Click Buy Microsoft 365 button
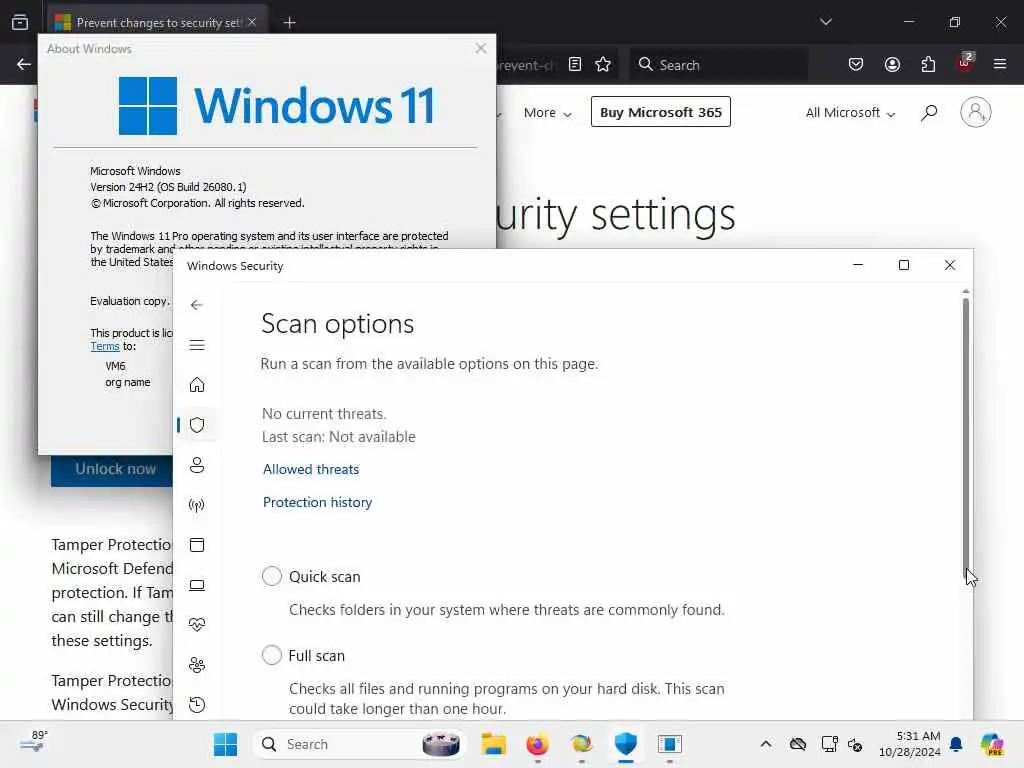This screenshot has width=1024, height=768. pyautogui.click(x=660, y=112)
